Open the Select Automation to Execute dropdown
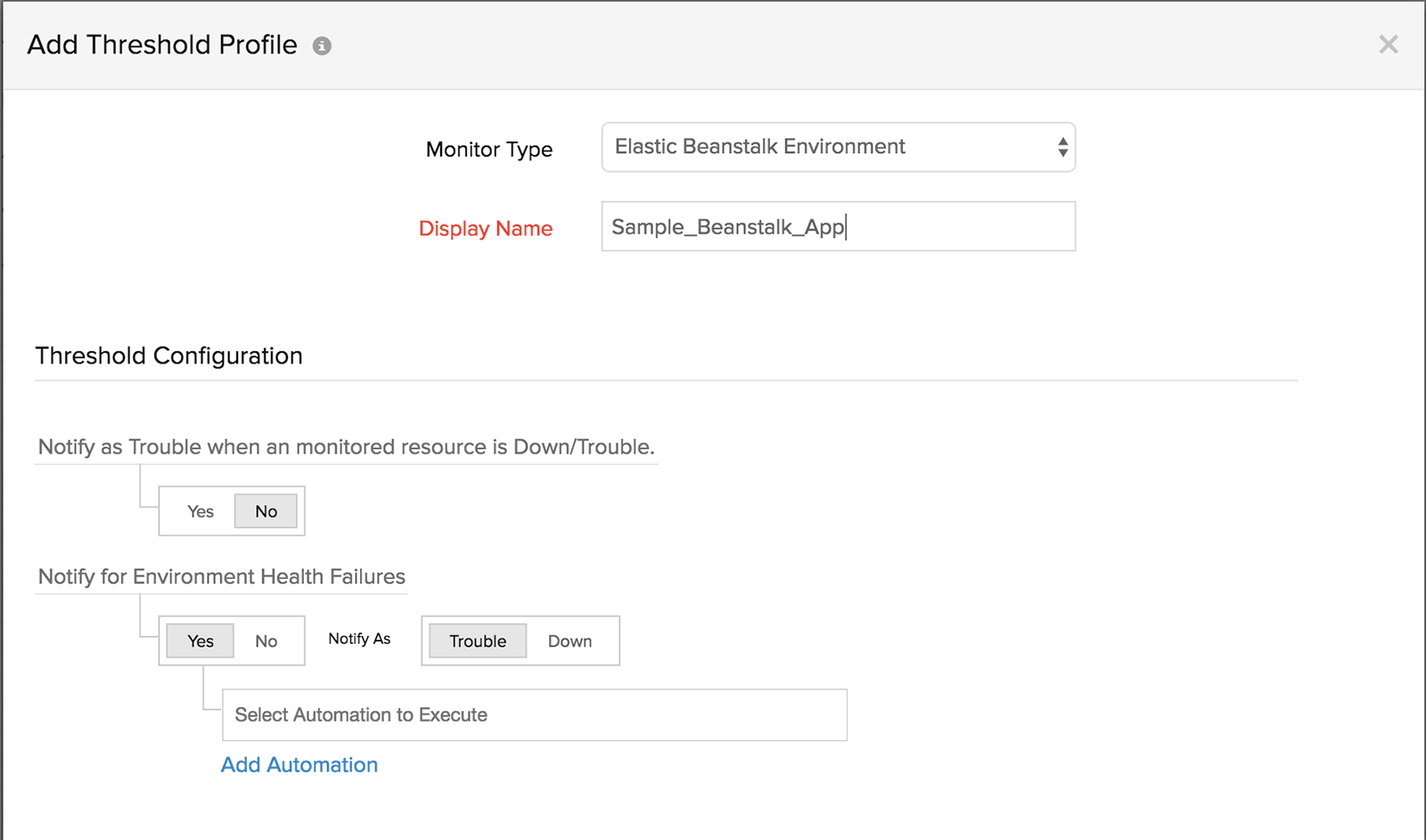1426x840 pixels. [x=534, y=714]
